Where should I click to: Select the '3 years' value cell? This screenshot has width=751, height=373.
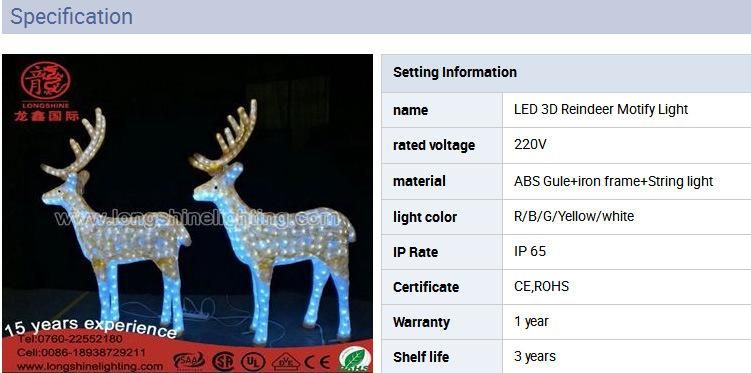tap(626, 357)
